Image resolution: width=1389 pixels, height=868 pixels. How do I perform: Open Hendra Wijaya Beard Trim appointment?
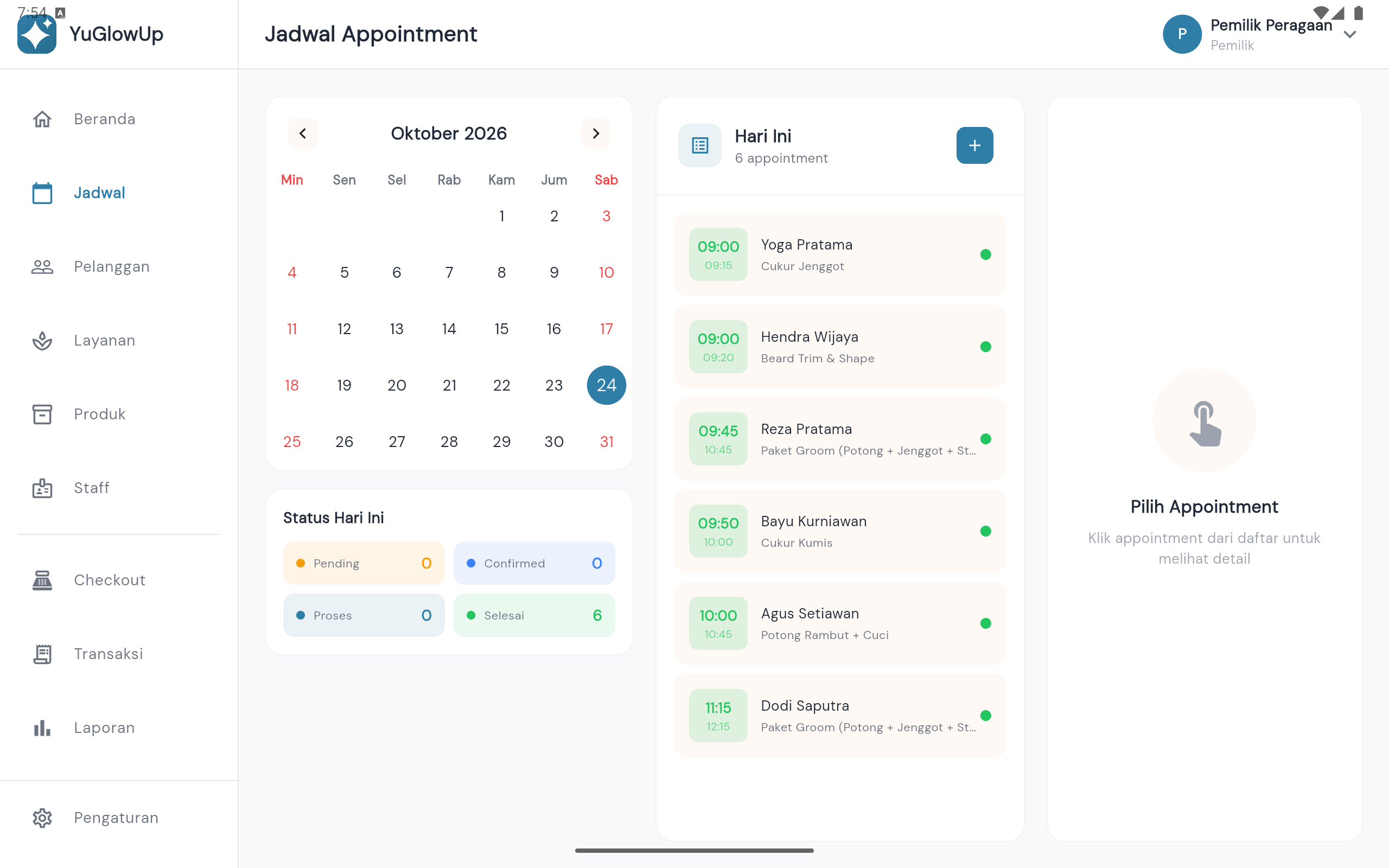tap(840, 347)
